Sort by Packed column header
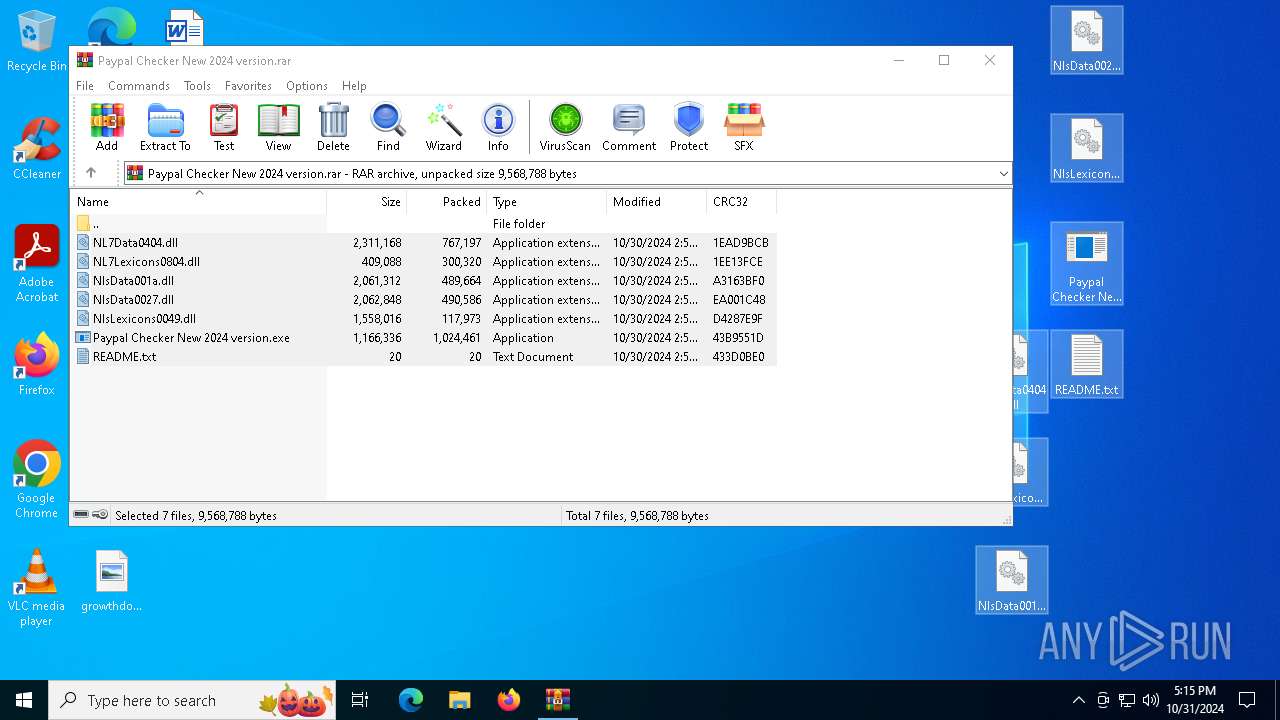 pyautogui.click(x=447, y=201)
